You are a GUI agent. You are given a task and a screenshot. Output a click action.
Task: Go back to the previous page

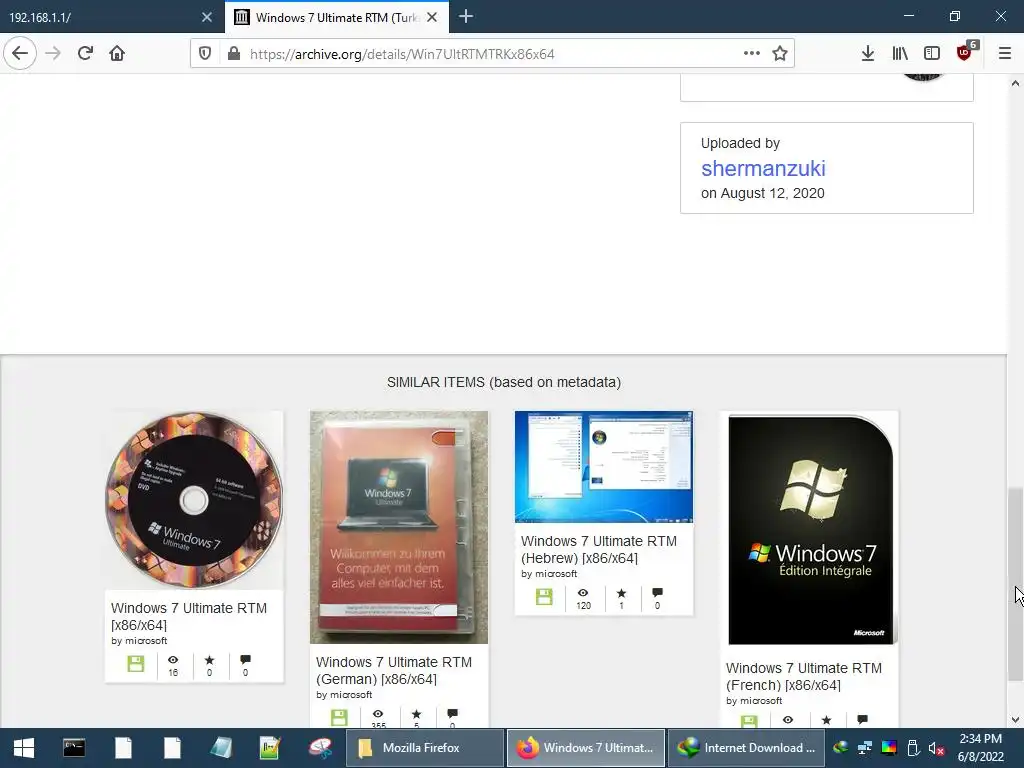(20, 53)
